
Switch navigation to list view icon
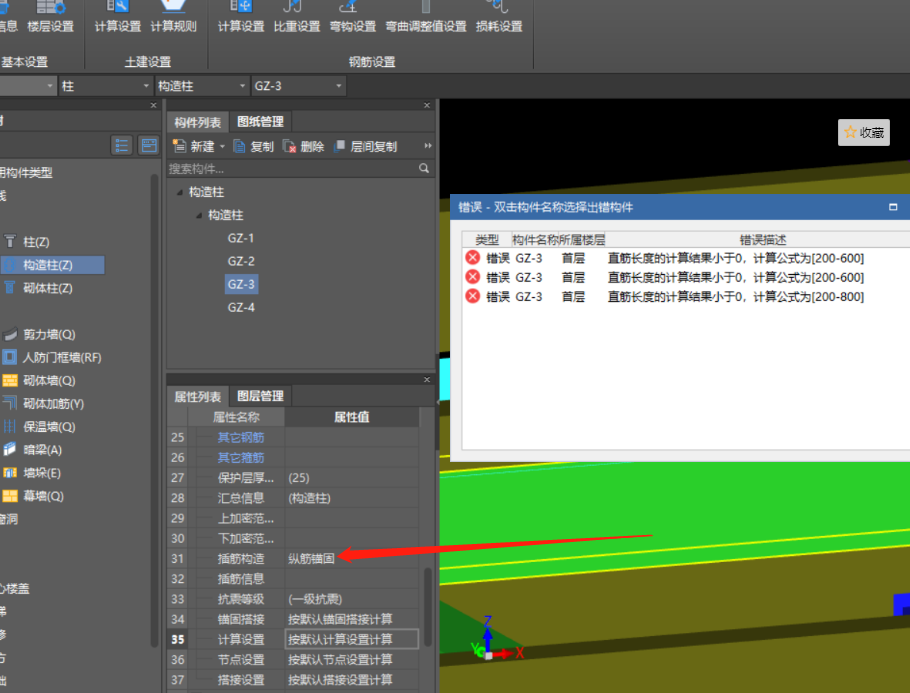tap(122, 145)
